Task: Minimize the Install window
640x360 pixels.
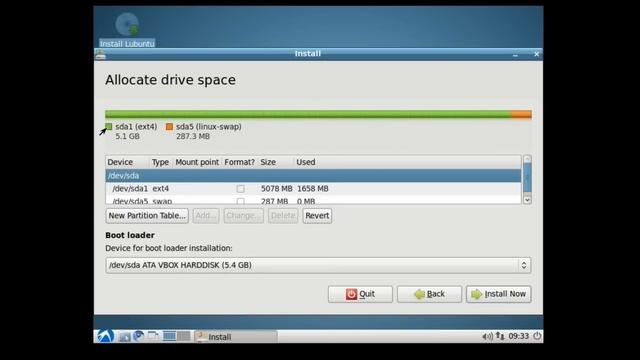Action: (x=516, y=54)
